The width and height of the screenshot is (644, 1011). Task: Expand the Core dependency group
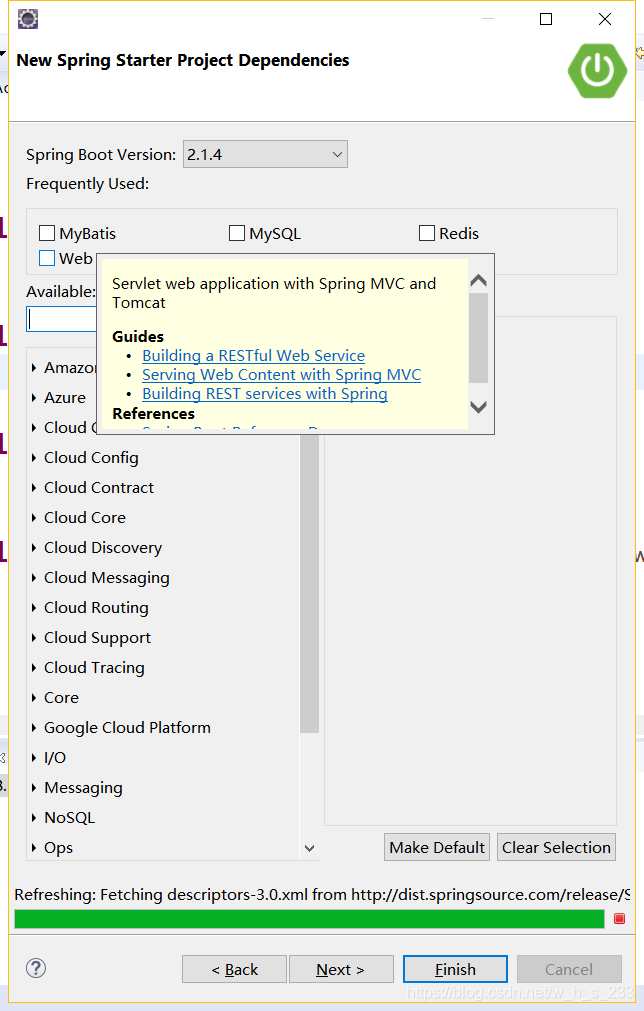tap(34, 698)
